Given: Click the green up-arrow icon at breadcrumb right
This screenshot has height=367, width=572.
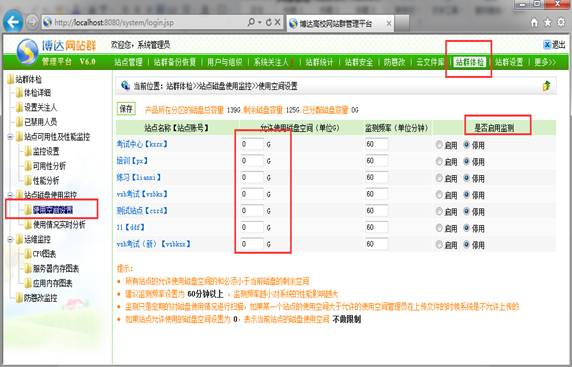Looking at the screenshot, I should point(546,86).
